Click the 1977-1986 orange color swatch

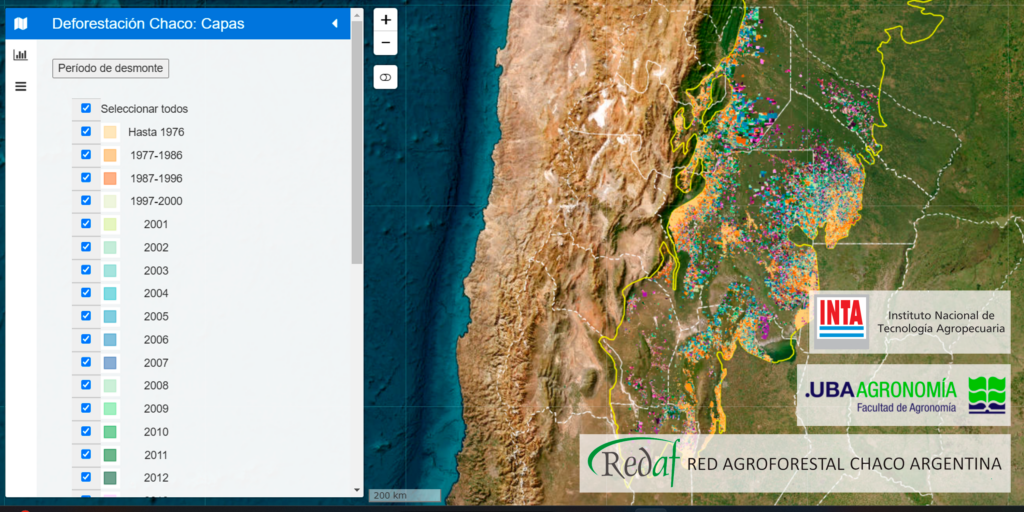click(110, 155)
